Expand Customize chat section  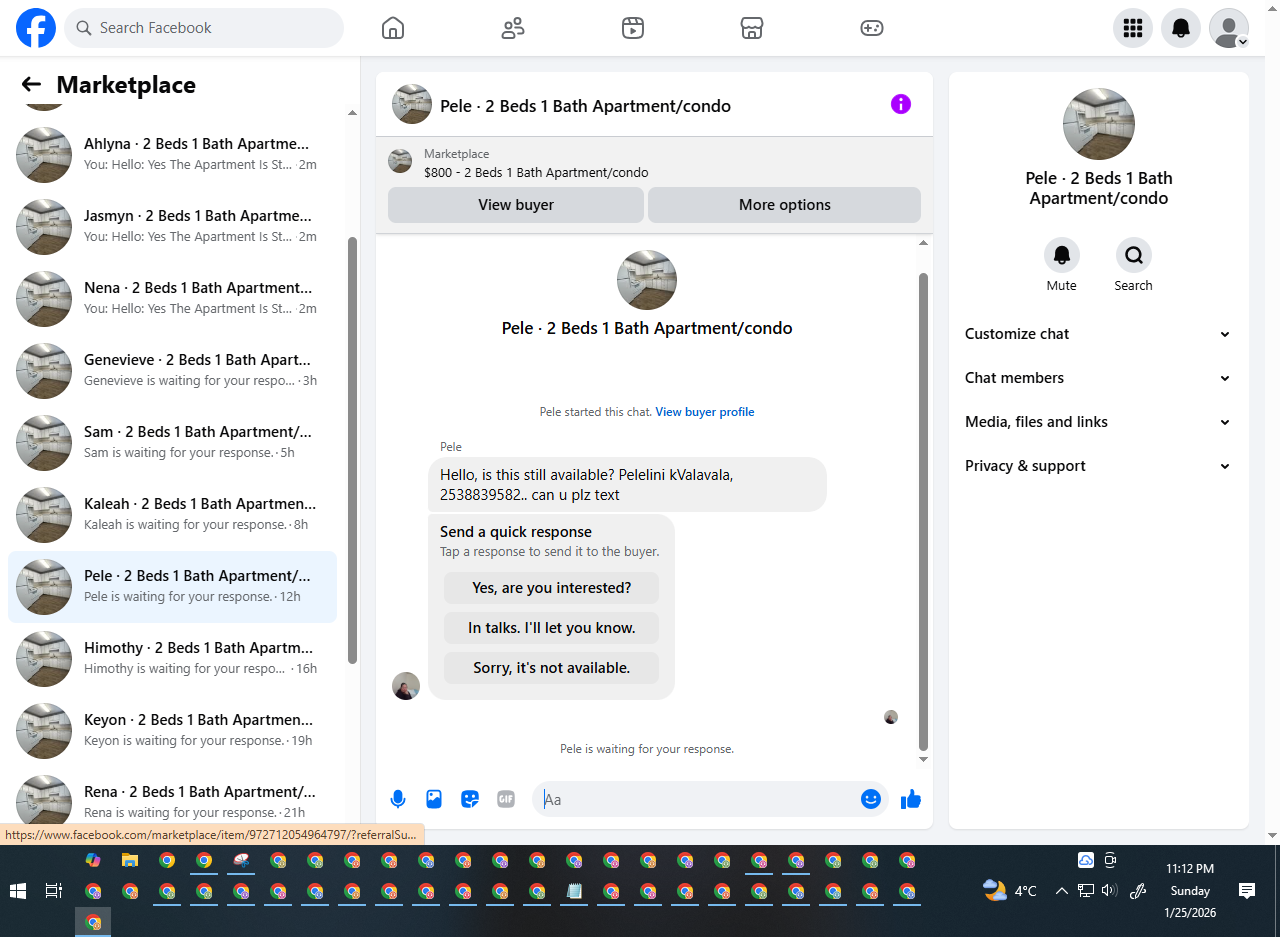tap(1098, 334)
